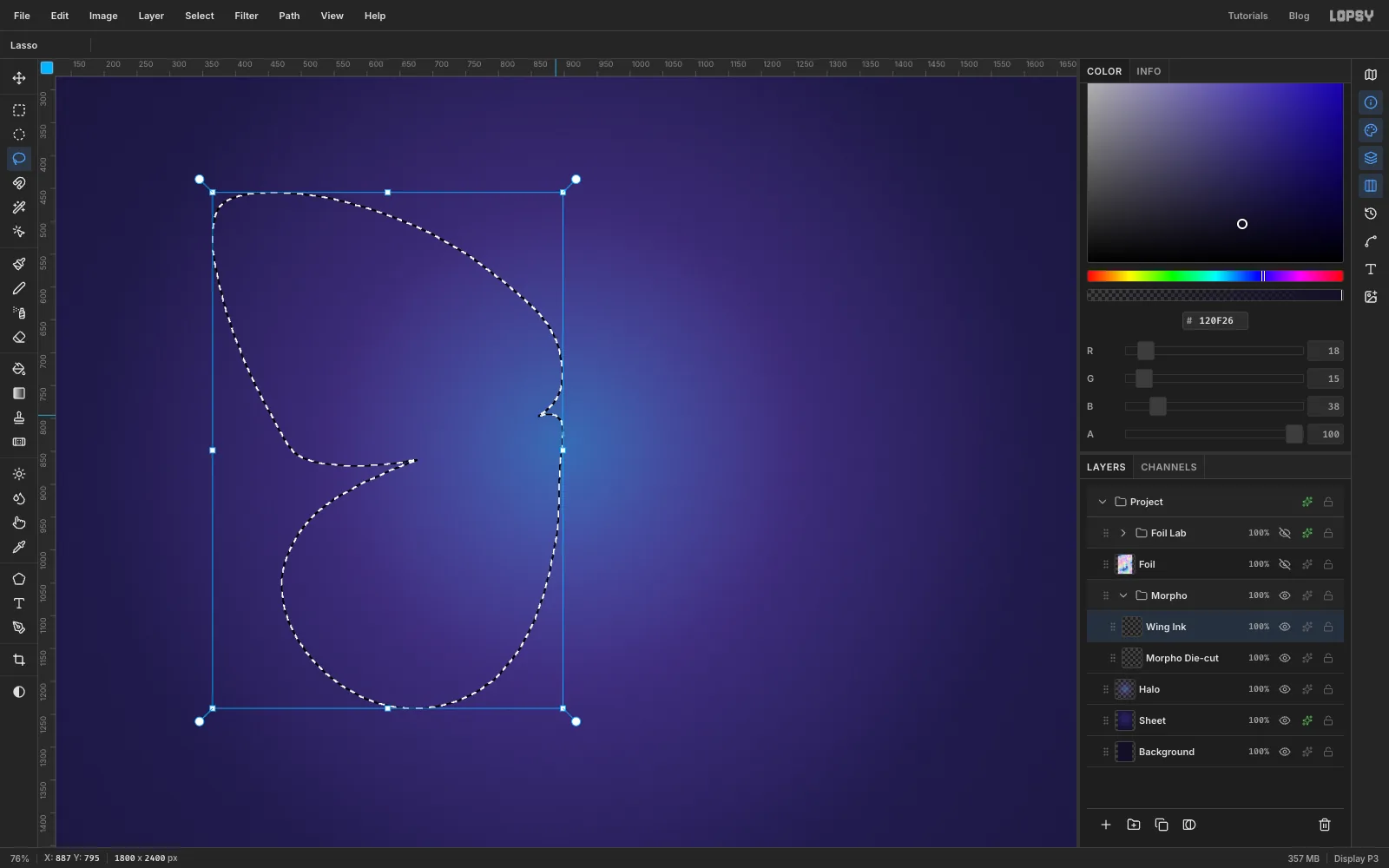The height and width of the screenshot is (868, 1389).
Task: Collapse the Project group
Action: click(1103, 502)
